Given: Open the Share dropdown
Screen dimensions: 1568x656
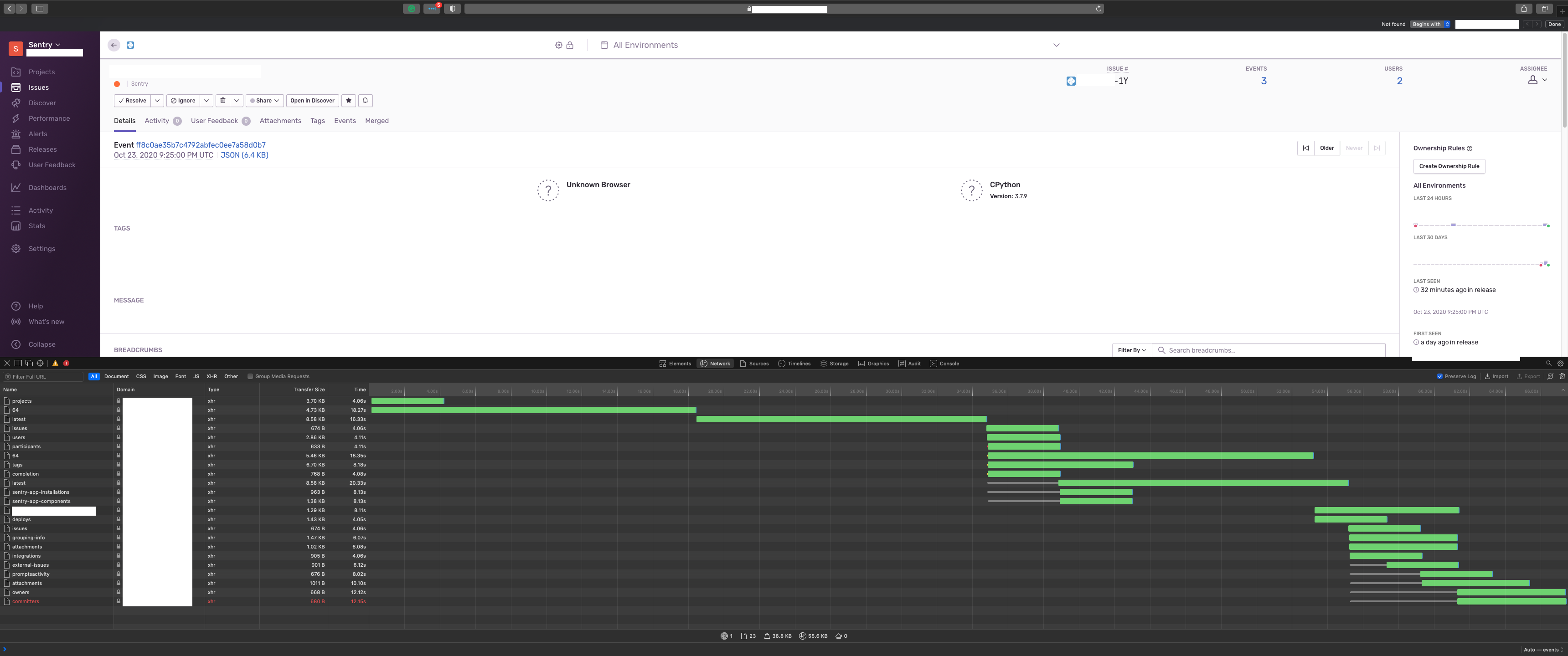Looking at the screenshot, I should click(x=265, y=100).
